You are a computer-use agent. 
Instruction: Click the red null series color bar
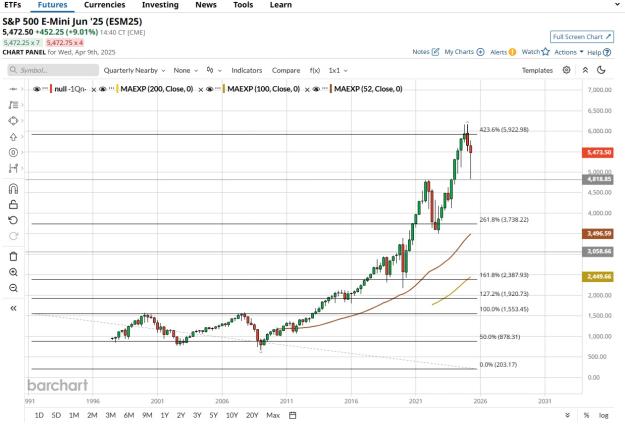[51, 89]
